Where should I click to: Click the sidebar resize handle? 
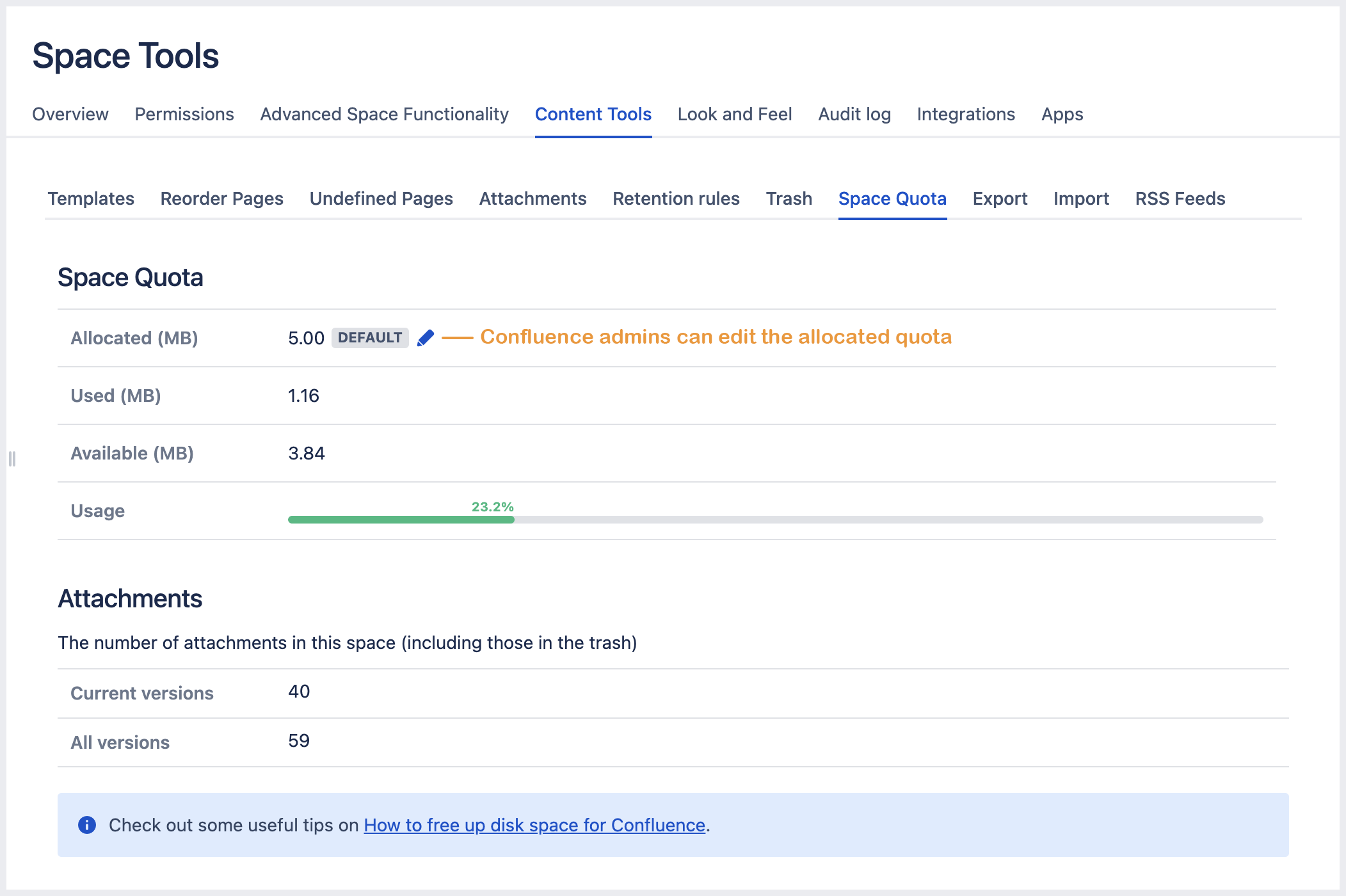[x=12, y=458]
